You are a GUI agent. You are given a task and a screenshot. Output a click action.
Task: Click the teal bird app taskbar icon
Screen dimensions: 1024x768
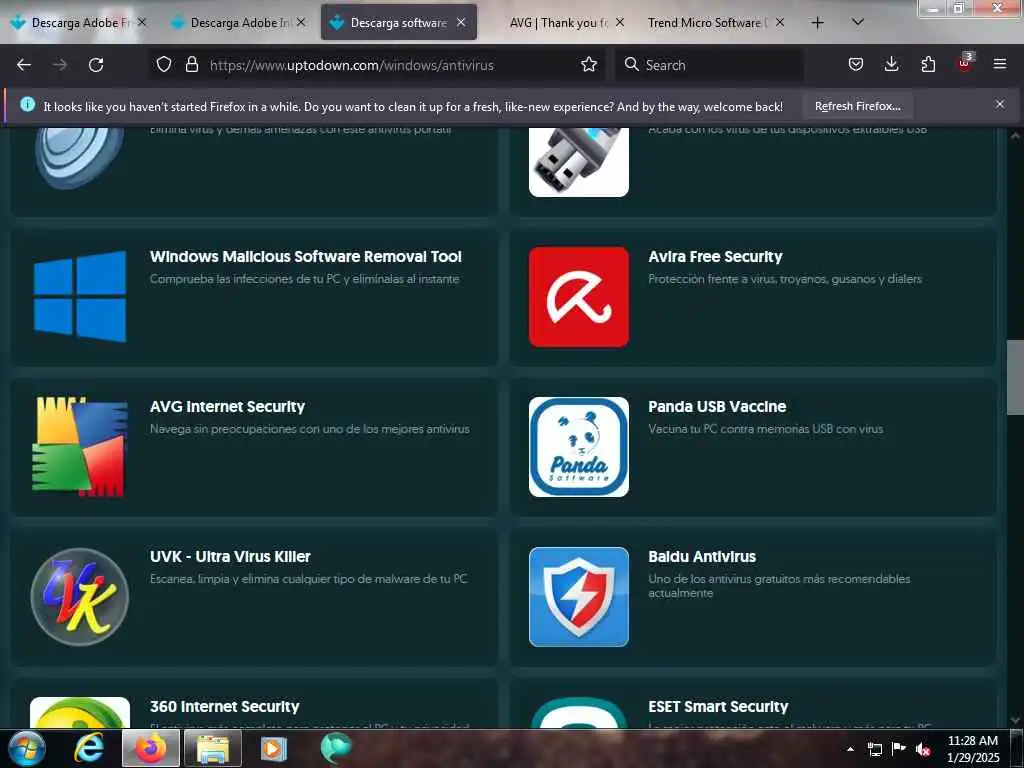[x=336, y=748]
